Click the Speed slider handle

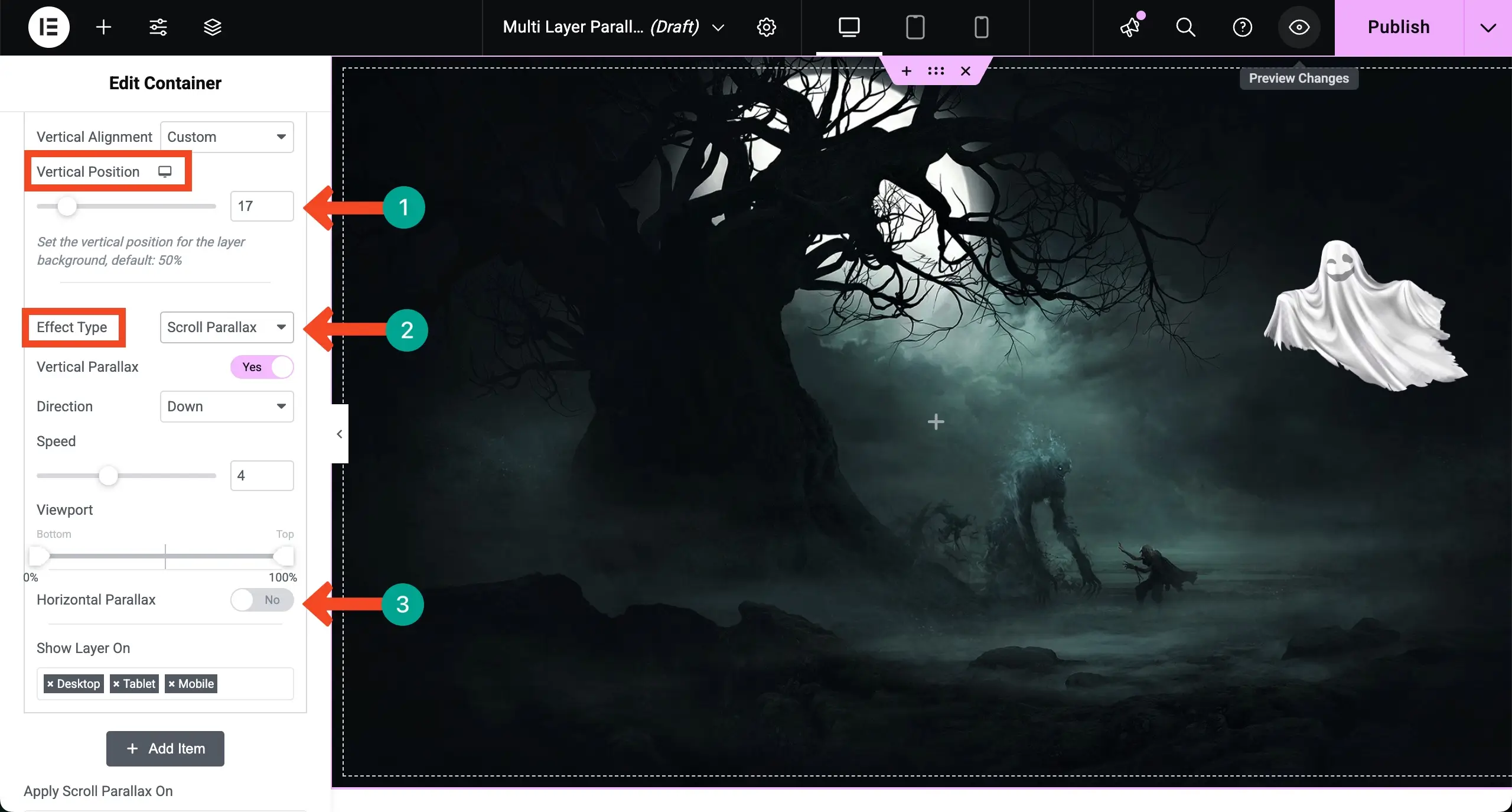108,476
